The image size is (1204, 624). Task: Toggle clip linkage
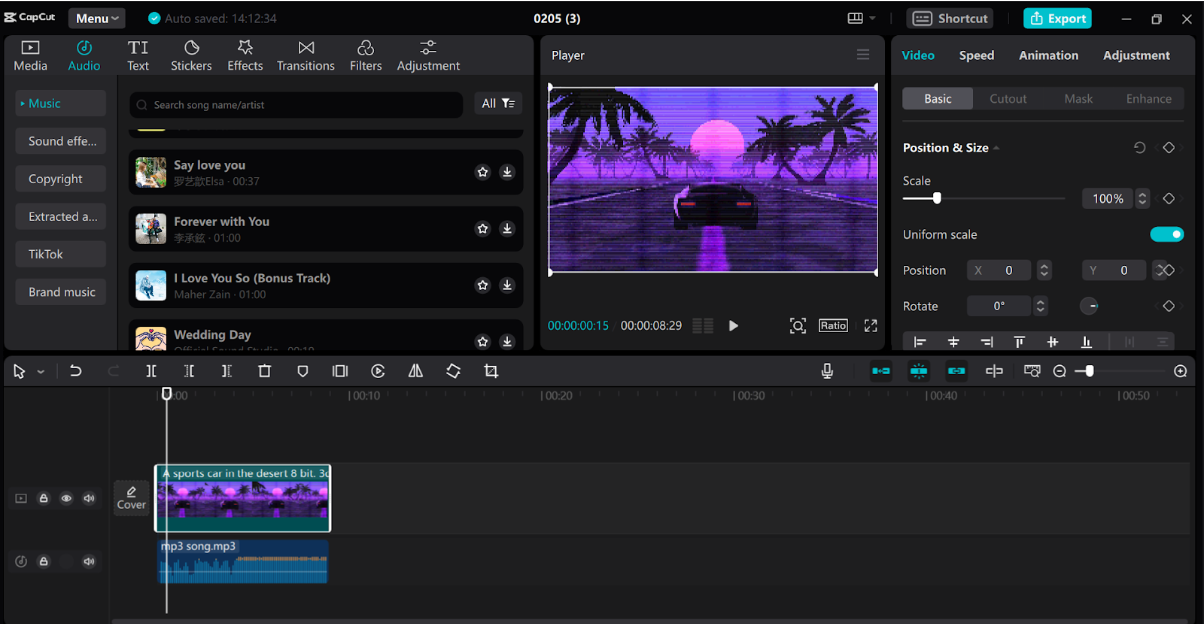tap(957, 371)
